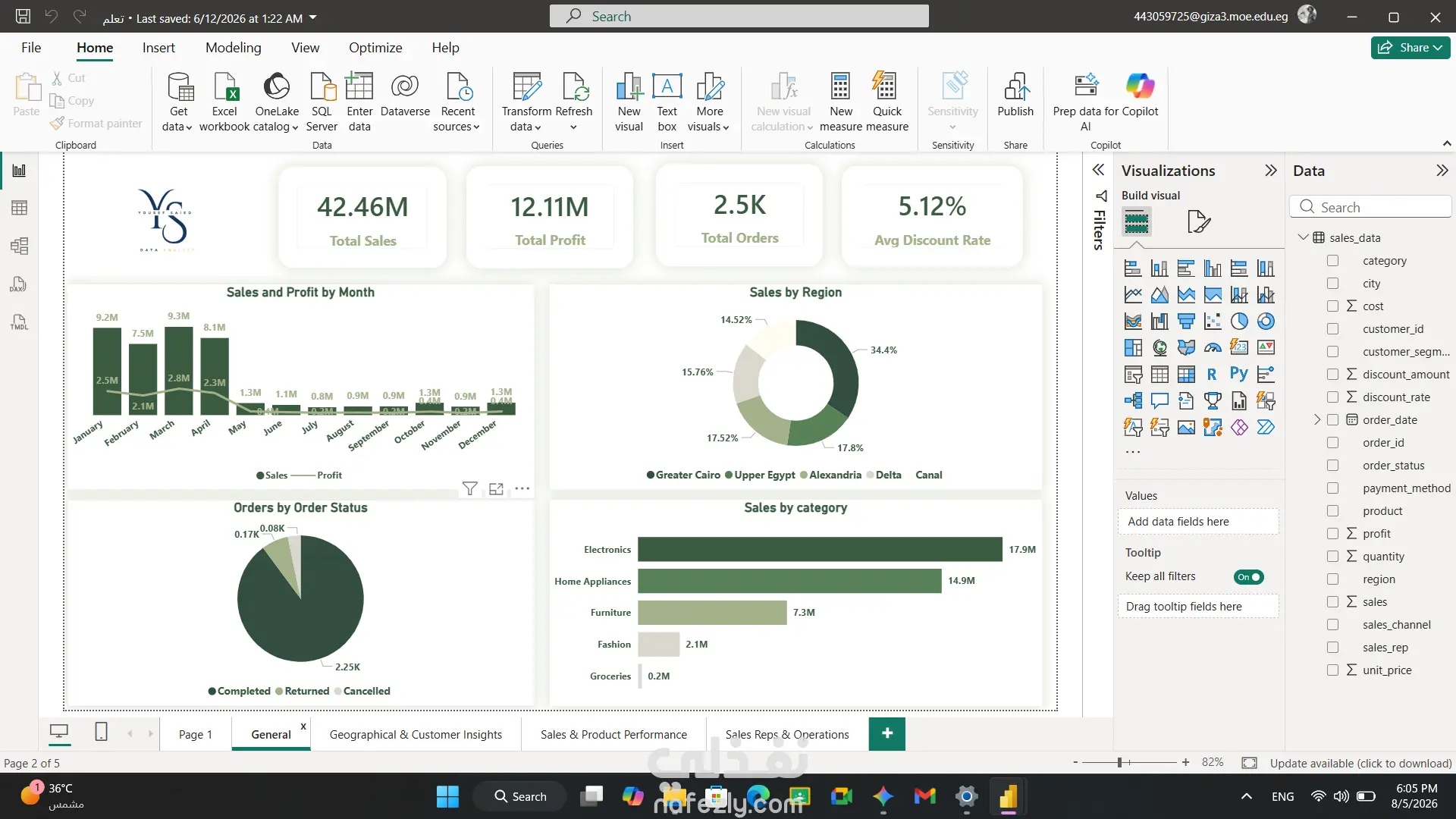
Task: Switch to Sales & Product Performance page
Action: [x=613, y=735]
